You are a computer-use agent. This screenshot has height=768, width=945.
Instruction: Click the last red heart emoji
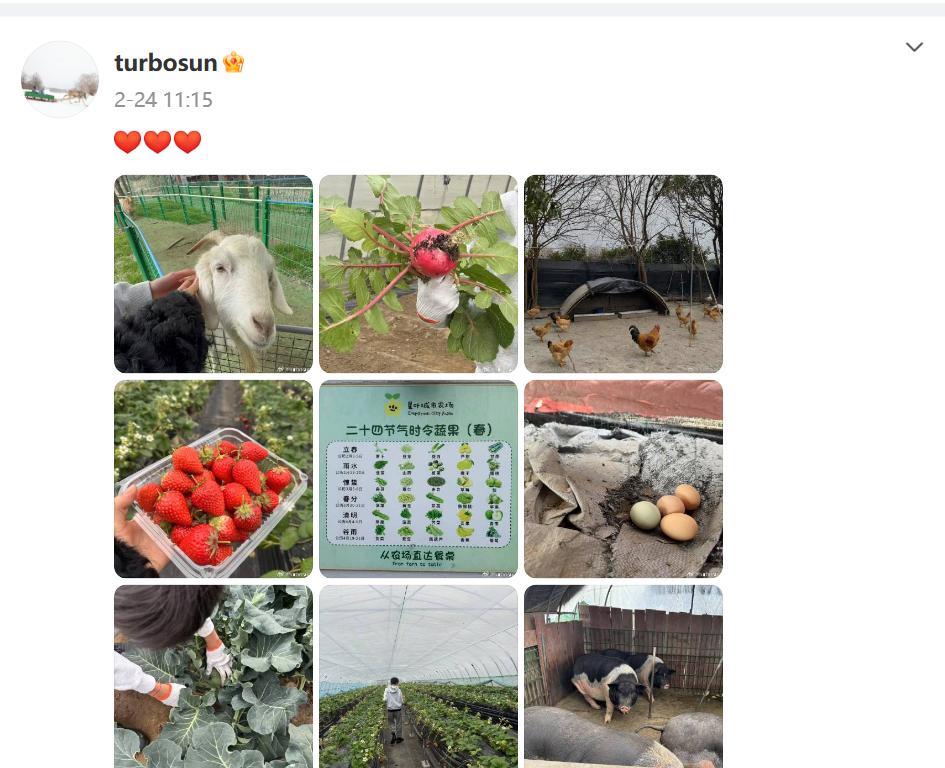click(x=187, y=142)
